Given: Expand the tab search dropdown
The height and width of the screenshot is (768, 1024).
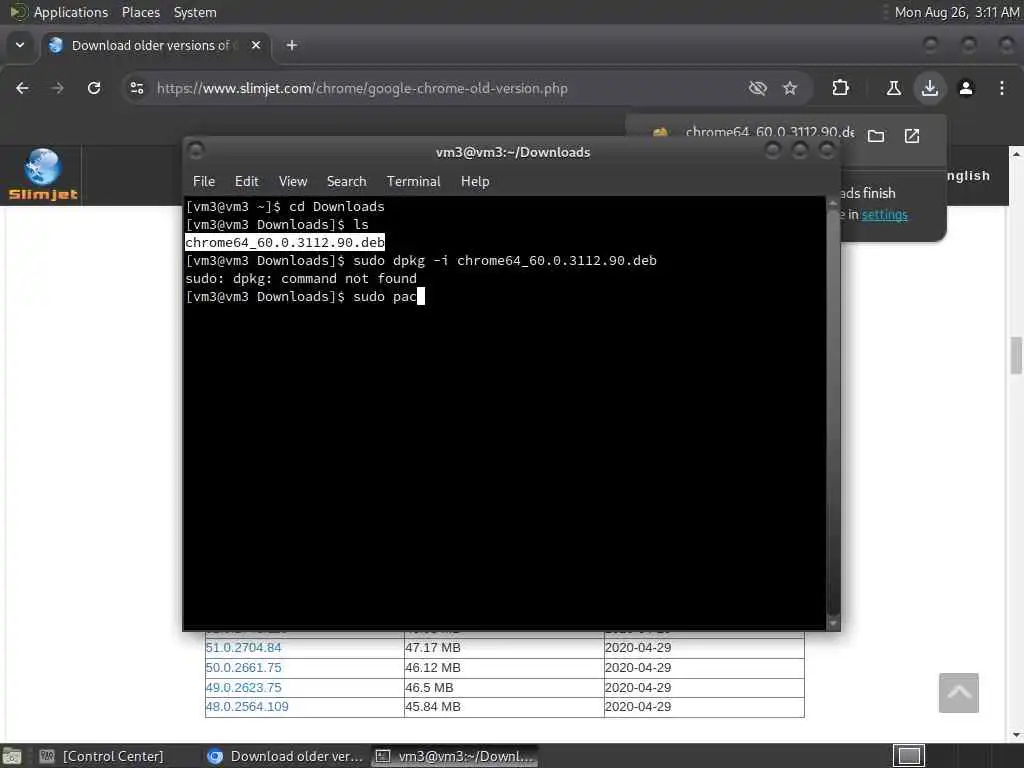Looking at the screenshot, I should point(20,45).
